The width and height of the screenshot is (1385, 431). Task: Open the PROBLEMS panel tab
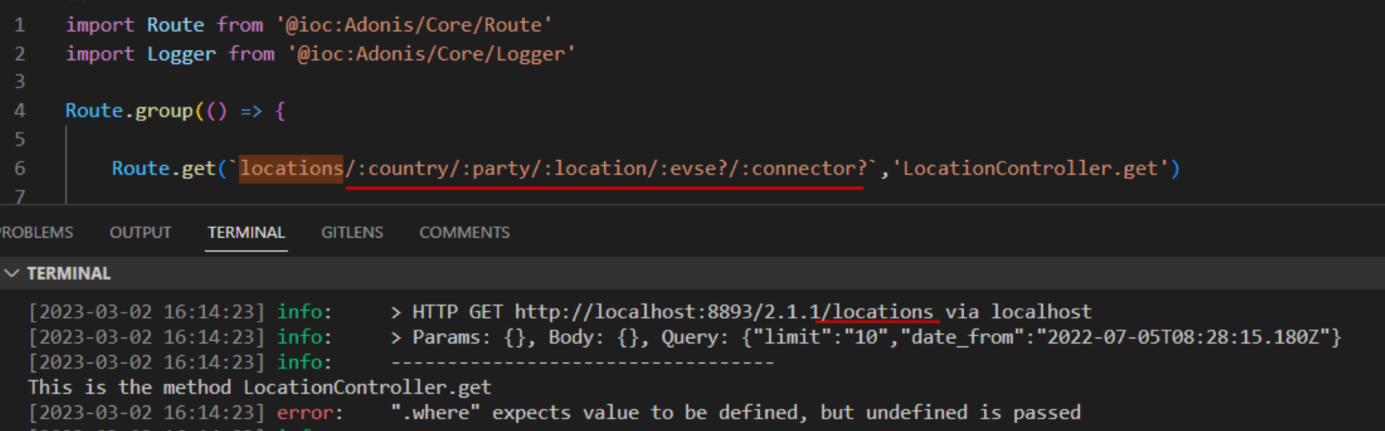click(x=36, y=232)
